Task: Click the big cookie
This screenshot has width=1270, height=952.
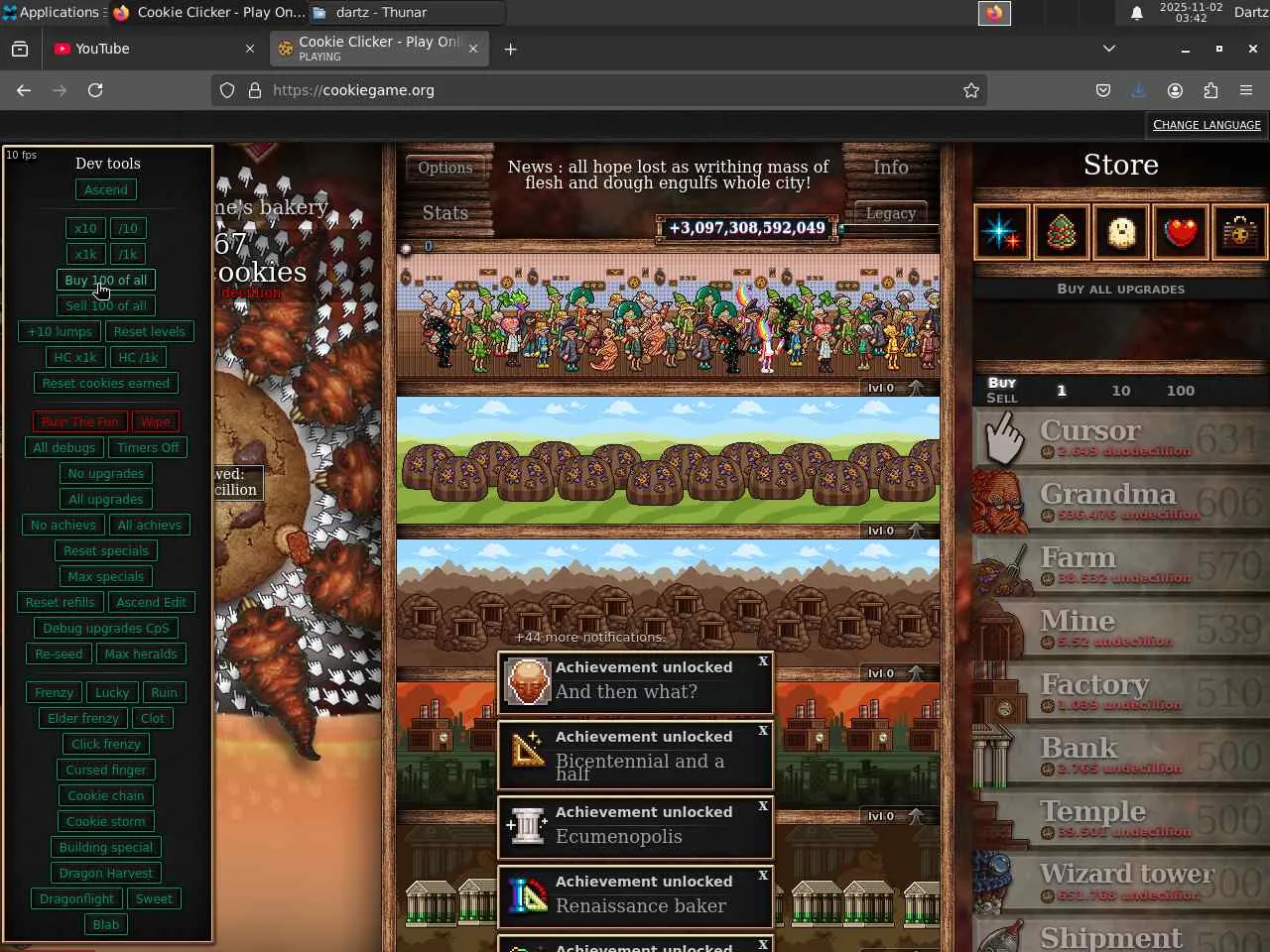Action: coord(263,486)
